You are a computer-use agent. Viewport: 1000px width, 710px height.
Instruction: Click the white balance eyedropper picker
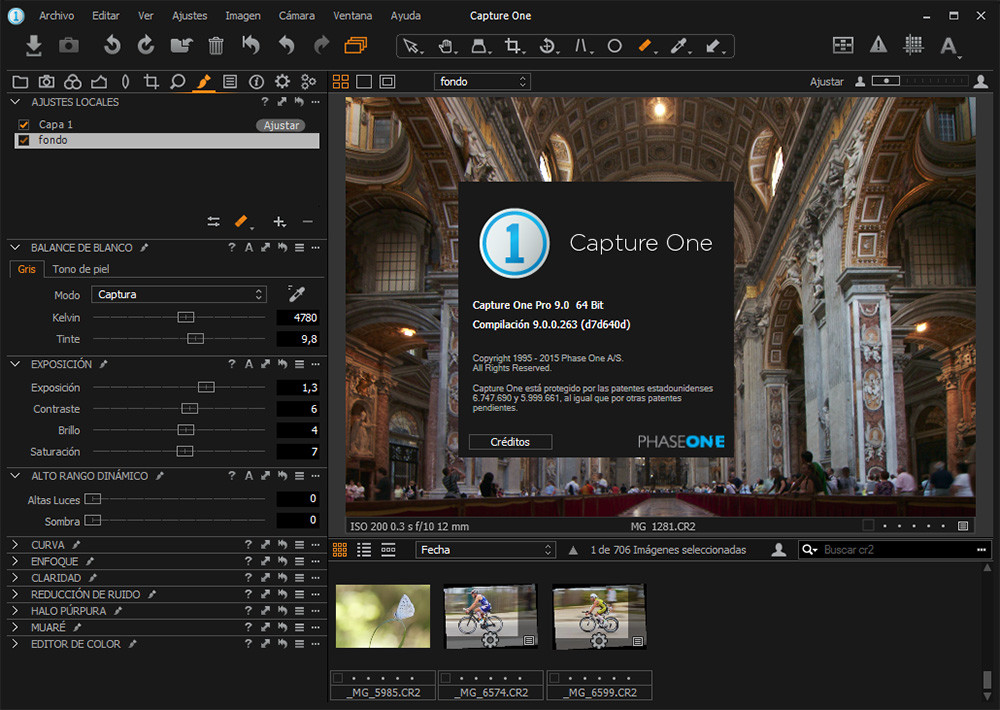[296, 293]
